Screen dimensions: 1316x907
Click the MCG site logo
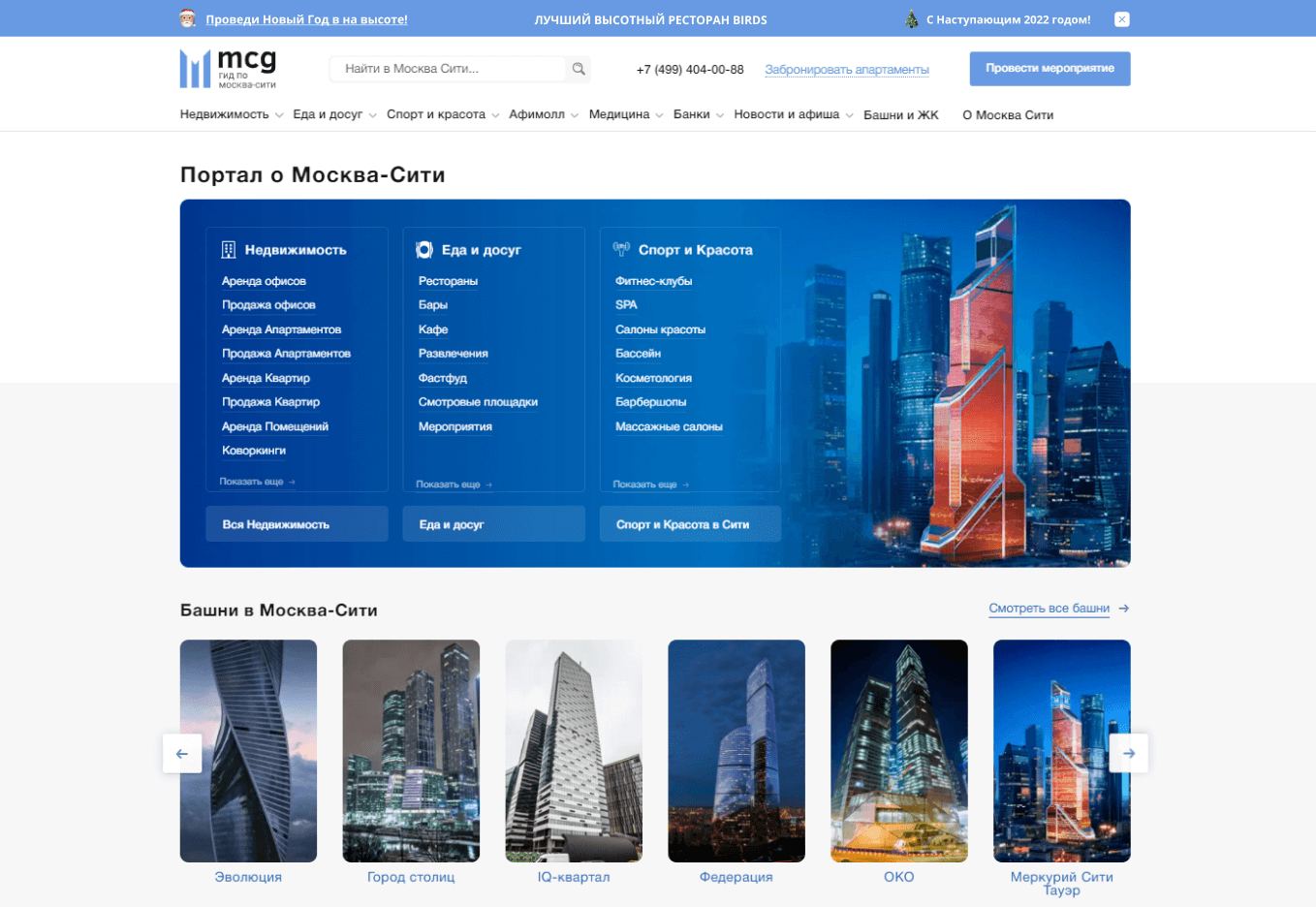coord(229,69)
